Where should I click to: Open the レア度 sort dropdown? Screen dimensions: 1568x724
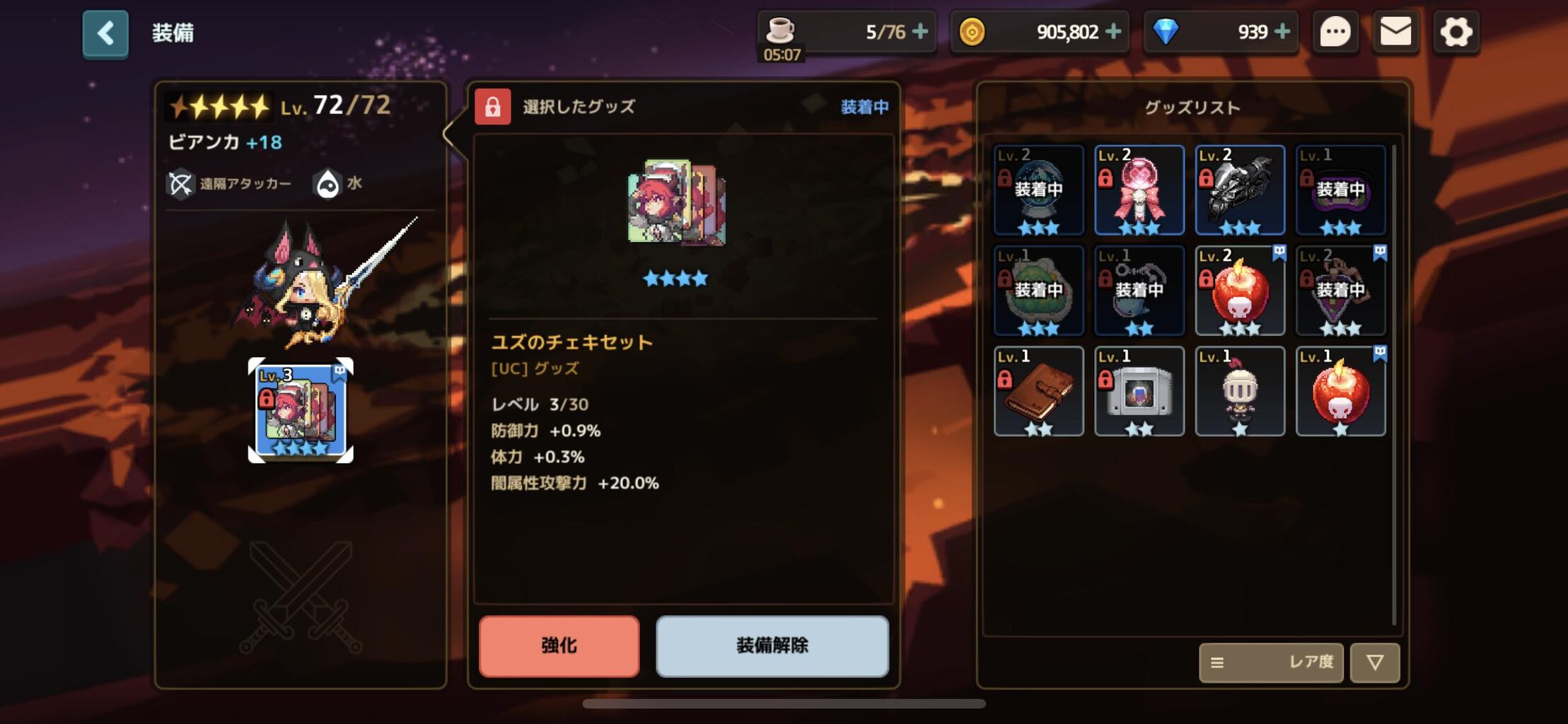click(x=1271, y=662)
